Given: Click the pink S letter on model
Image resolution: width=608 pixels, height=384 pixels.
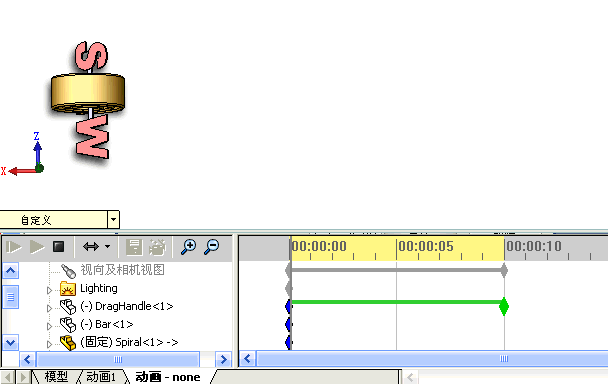Looking at the screenshot, I should click(x=91, y=55).
